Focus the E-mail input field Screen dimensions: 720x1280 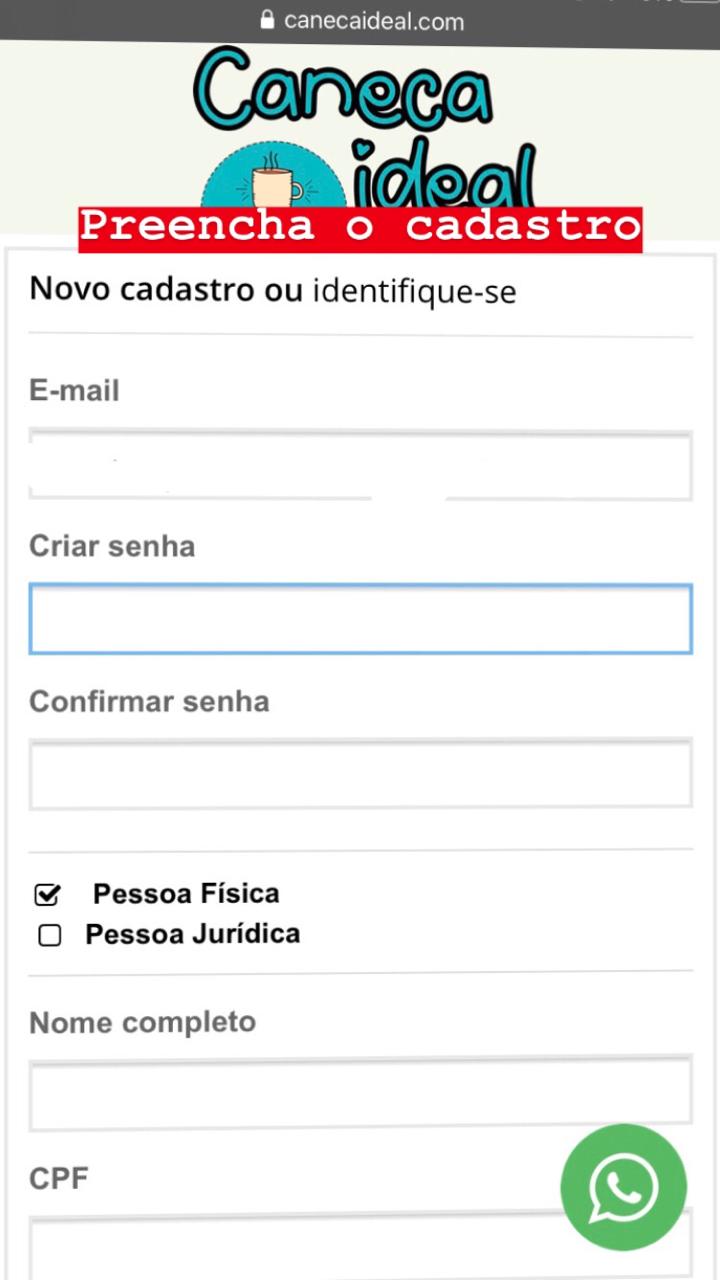[360, 466]
